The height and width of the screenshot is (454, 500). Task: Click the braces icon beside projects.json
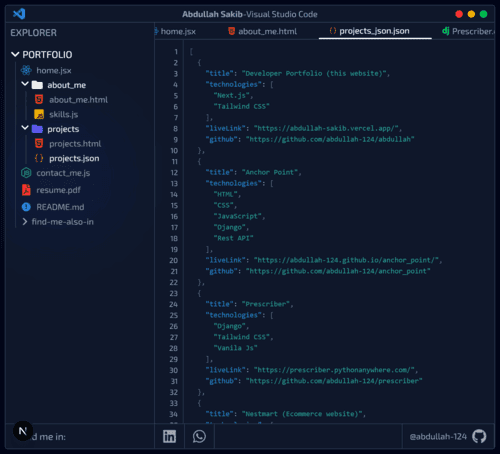(39, 158)
